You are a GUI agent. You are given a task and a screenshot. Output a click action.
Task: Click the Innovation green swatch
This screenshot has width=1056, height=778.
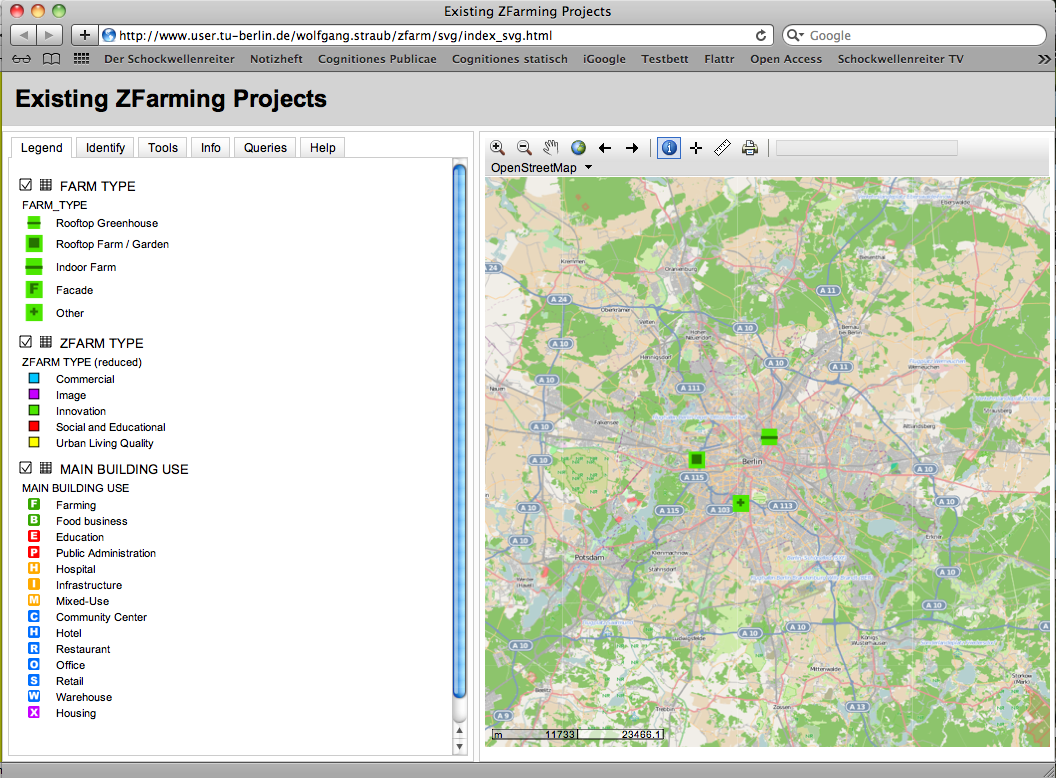(34, 410)
